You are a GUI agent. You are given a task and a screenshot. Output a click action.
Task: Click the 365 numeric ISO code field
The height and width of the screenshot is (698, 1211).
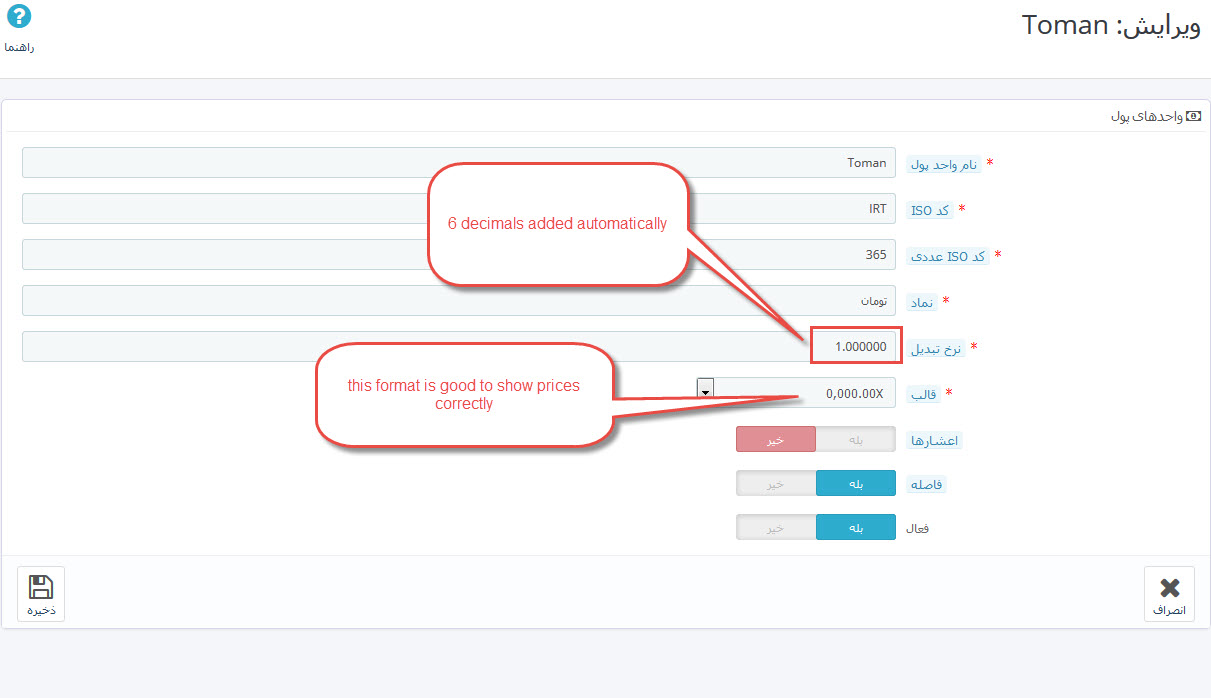point(459,255)
